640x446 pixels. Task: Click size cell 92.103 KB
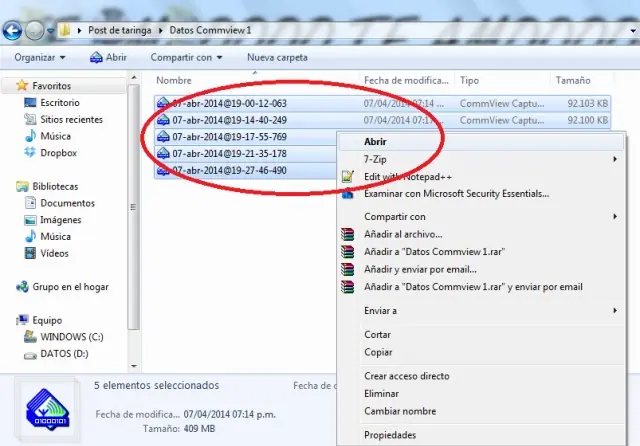tap(587, 103)
